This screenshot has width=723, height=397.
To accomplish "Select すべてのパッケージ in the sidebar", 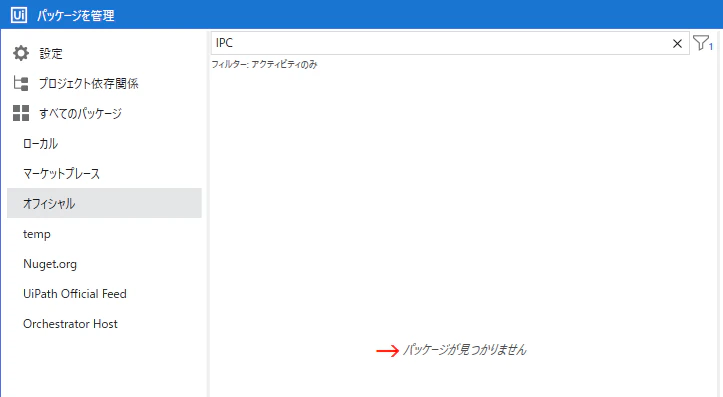I will 80,113.
